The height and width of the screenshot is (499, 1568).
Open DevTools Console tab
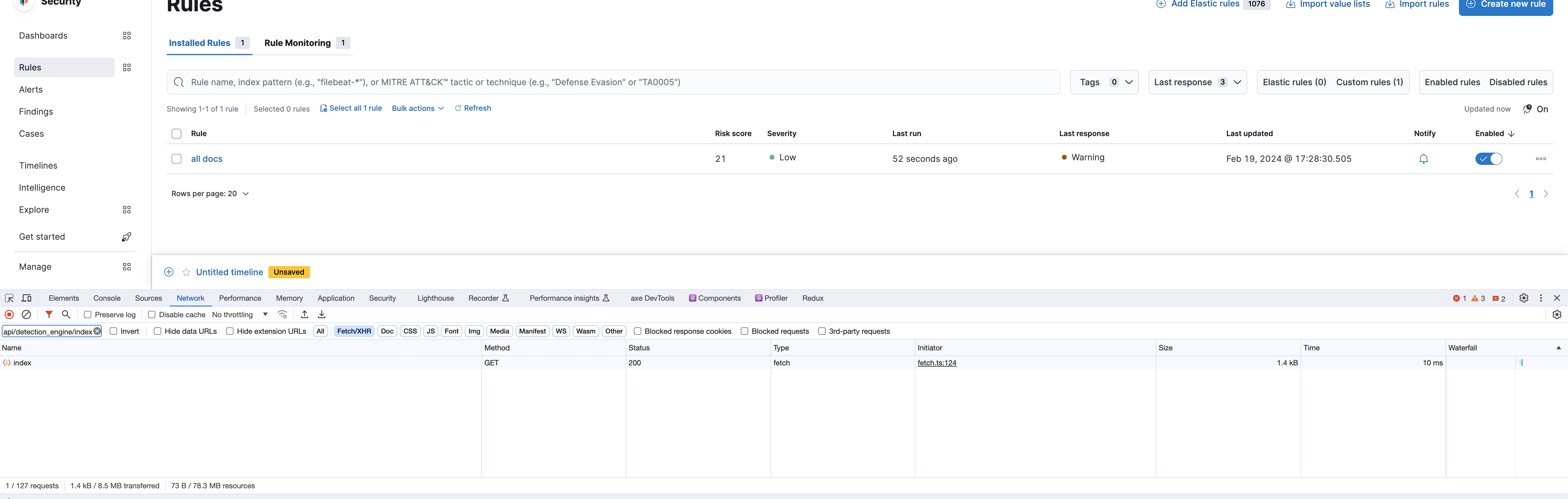[x=107, y=299]
